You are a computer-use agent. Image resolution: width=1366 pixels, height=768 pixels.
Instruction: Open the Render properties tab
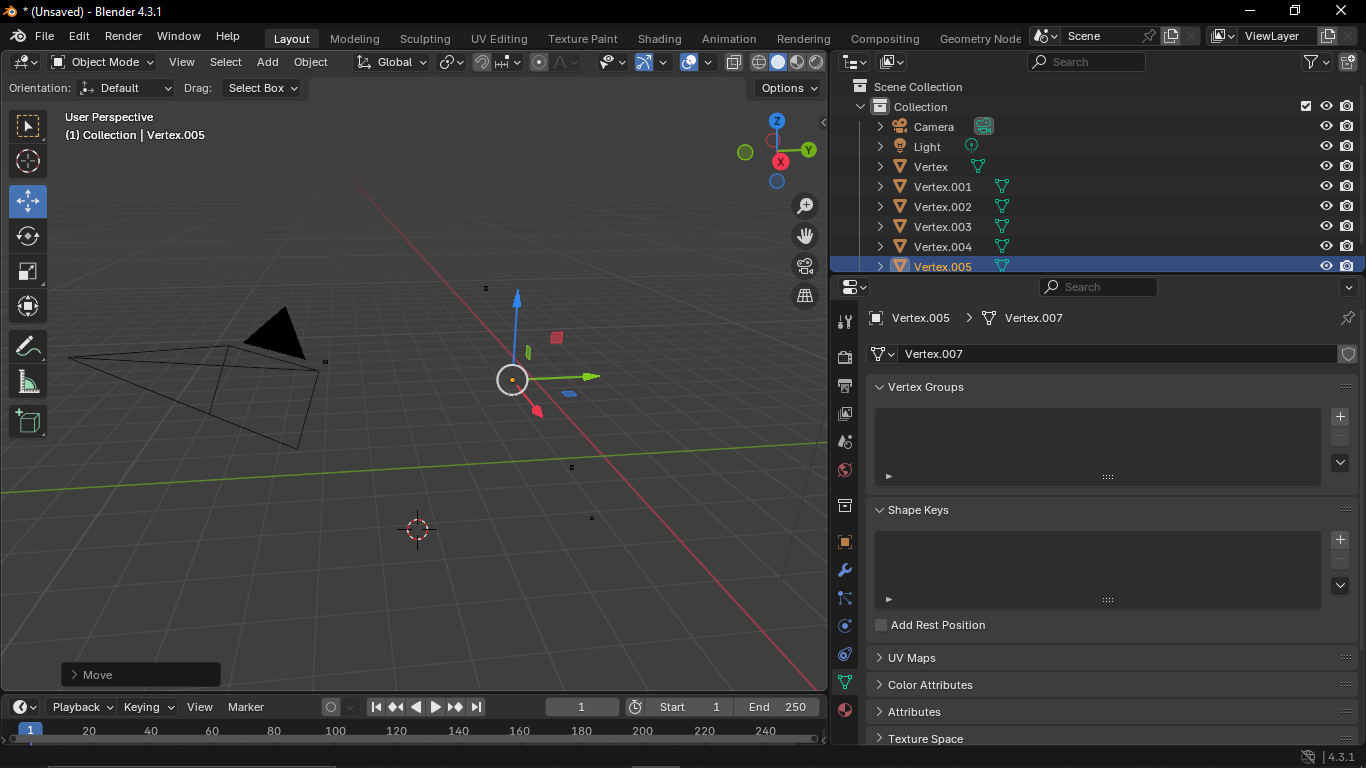coord(845,357)
